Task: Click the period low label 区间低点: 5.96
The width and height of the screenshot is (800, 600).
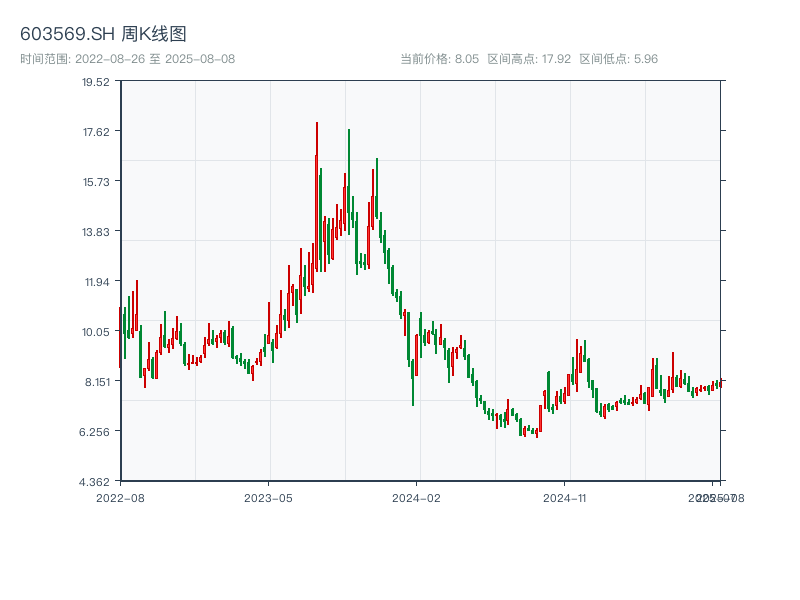Action: click(618, 59)
